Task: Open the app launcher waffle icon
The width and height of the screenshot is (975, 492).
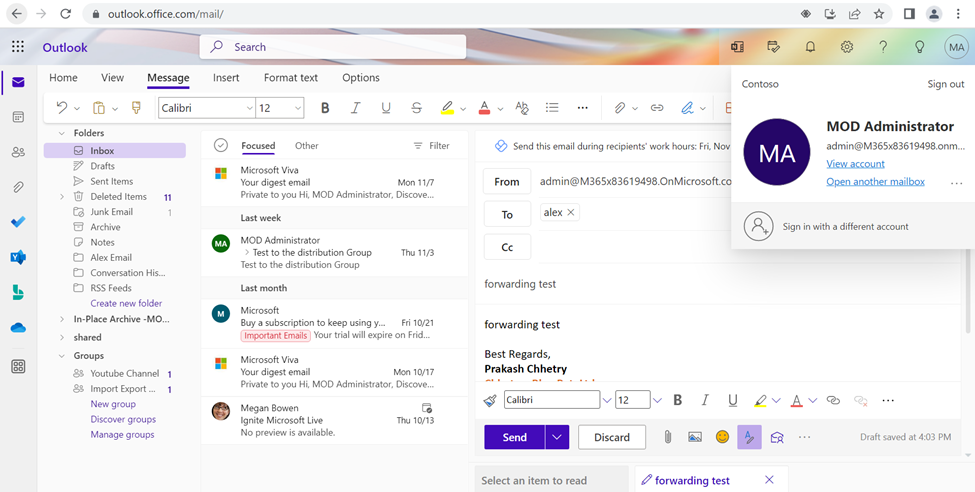Action: (x=18, y=47)
